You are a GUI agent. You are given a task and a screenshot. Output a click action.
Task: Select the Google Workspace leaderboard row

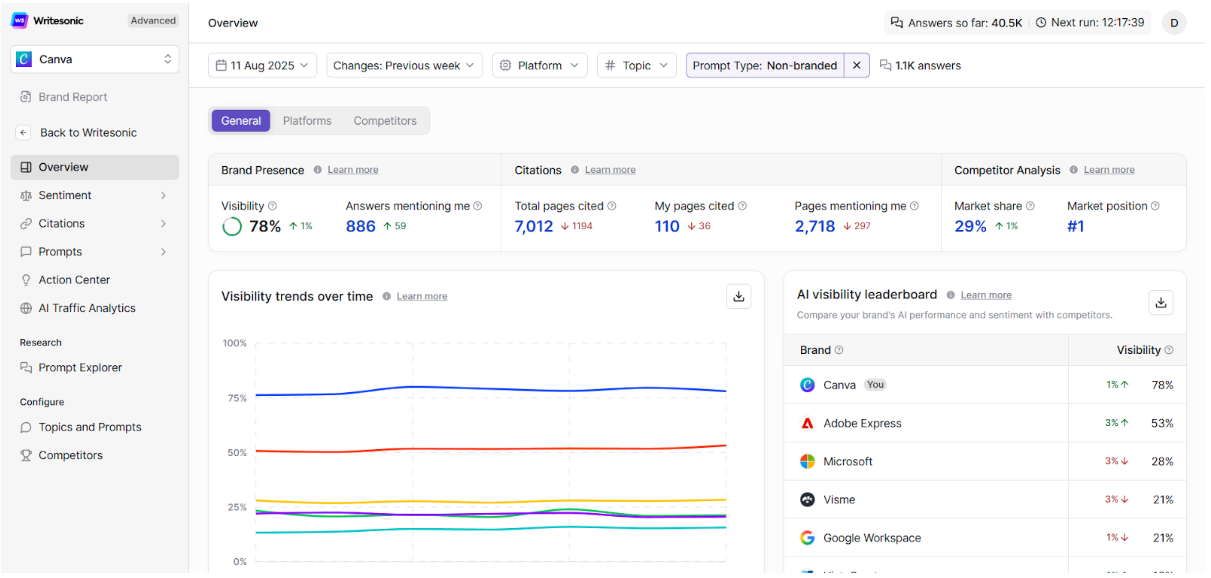(x=985, y=537)
